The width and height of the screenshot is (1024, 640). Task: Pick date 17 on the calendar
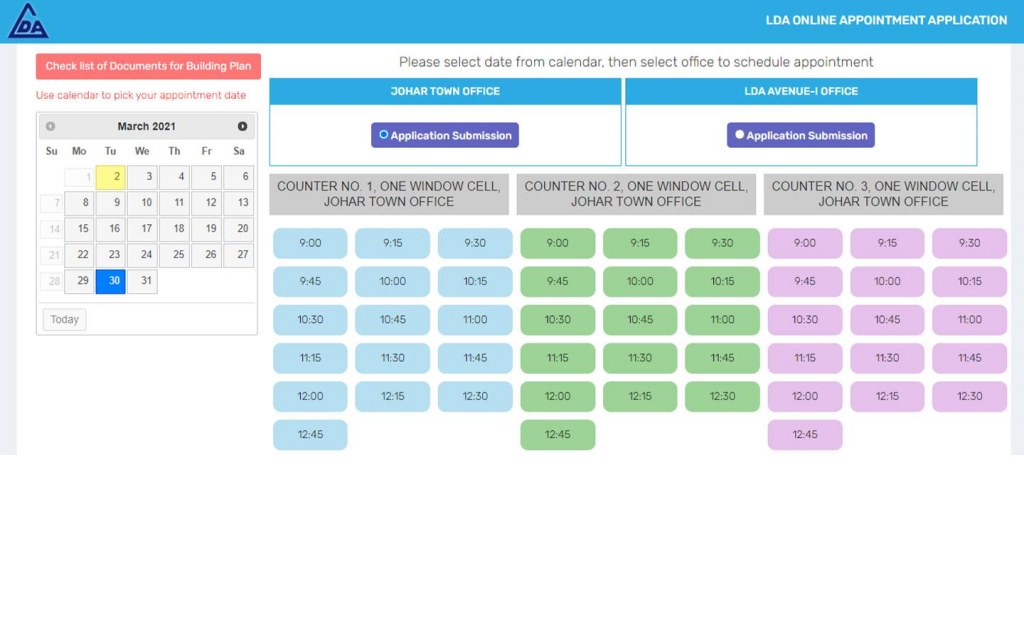(x=142, y=229)
